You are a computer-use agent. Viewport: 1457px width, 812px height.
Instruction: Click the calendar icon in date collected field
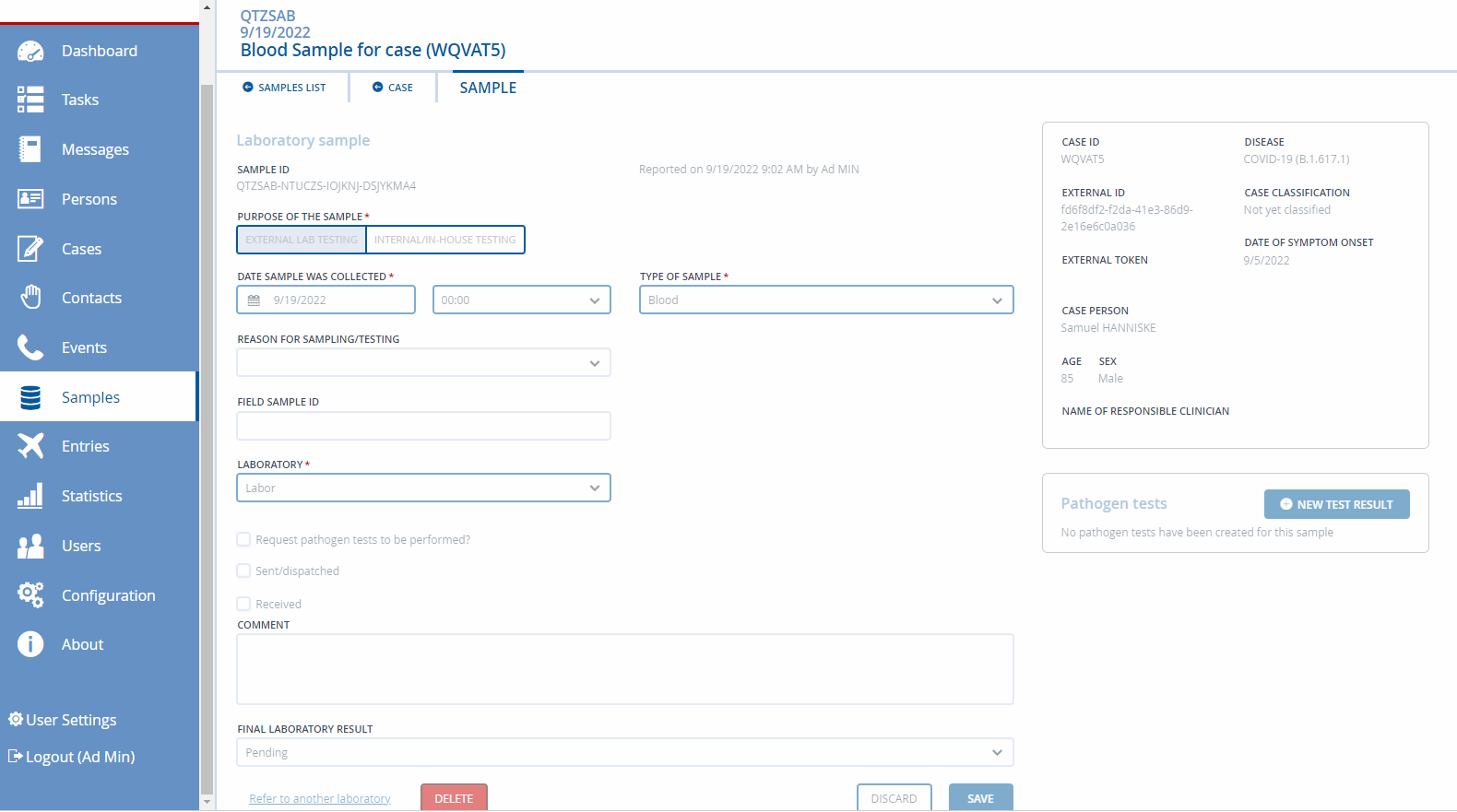click(x=254, y=300)
